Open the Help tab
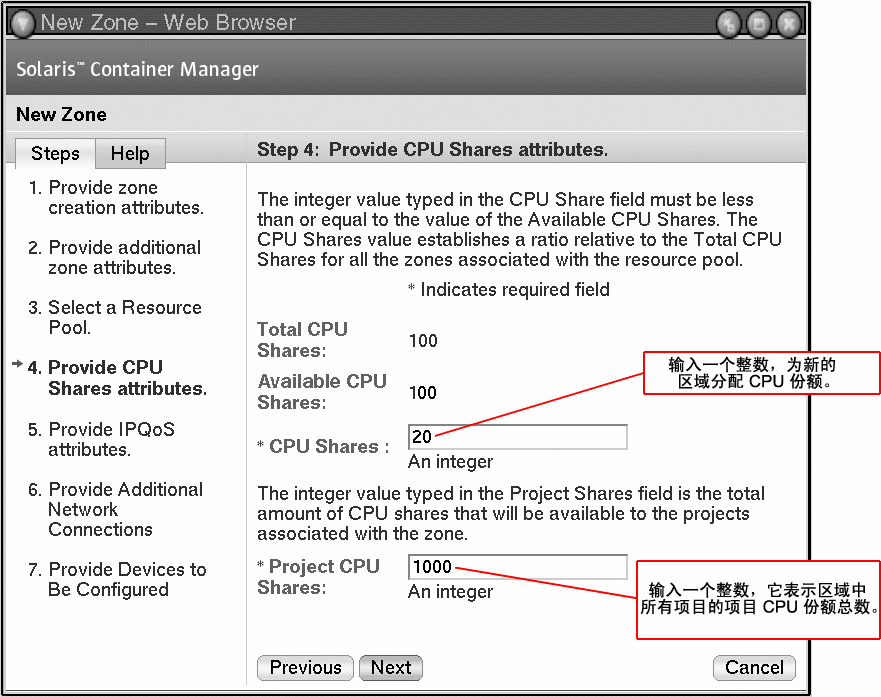The image size is (881, 697). coord(130,153)
